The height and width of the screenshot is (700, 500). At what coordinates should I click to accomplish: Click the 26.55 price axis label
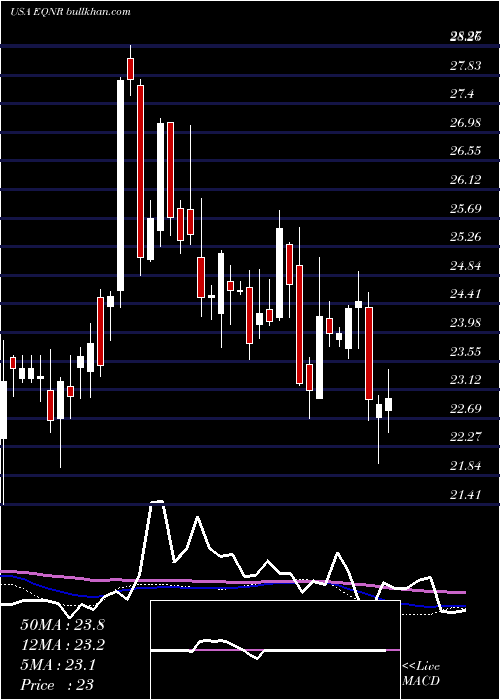click(x=466, y=151)
